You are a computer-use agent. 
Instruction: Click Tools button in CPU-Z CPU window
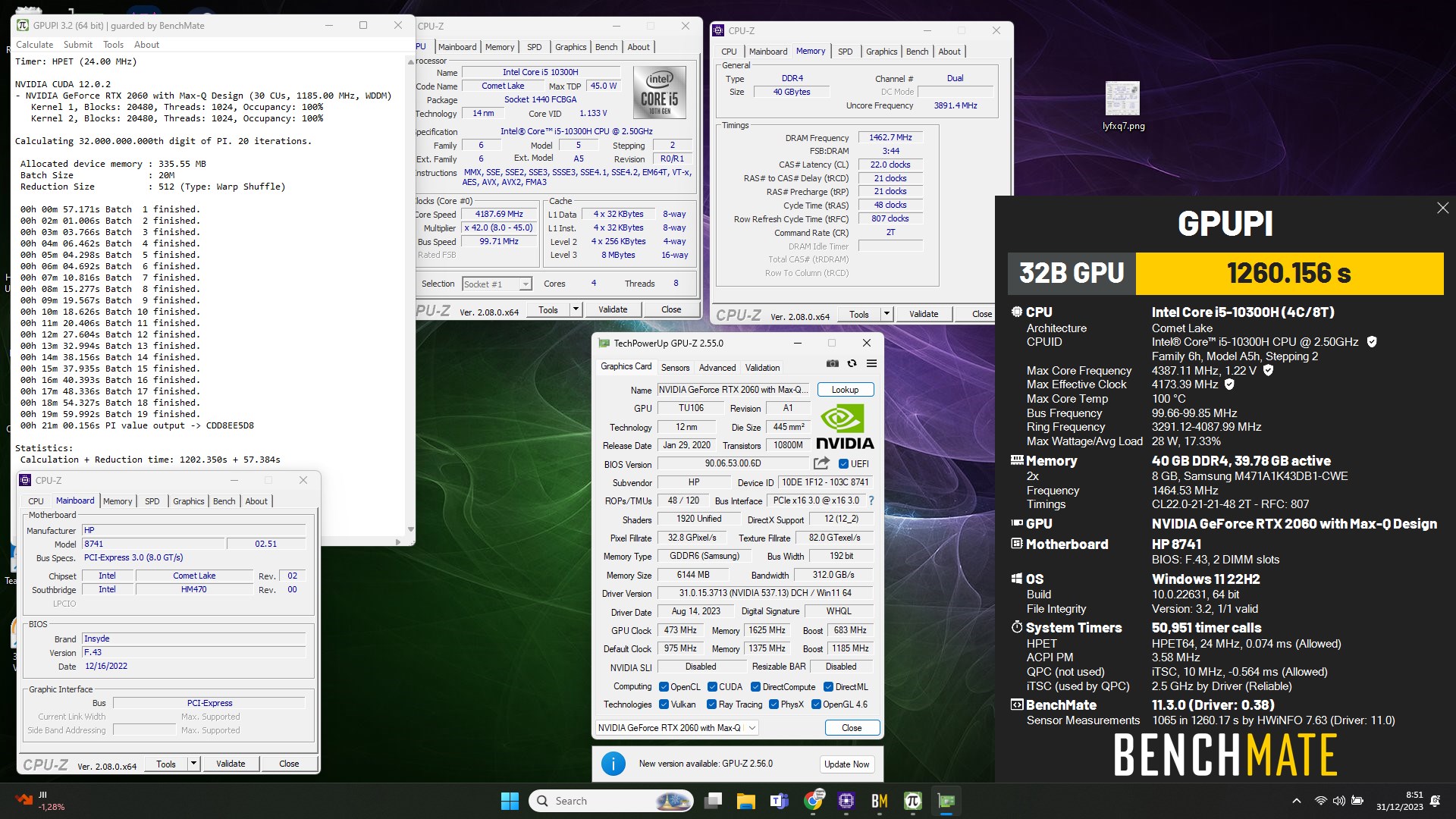click(x=548, y=309)
